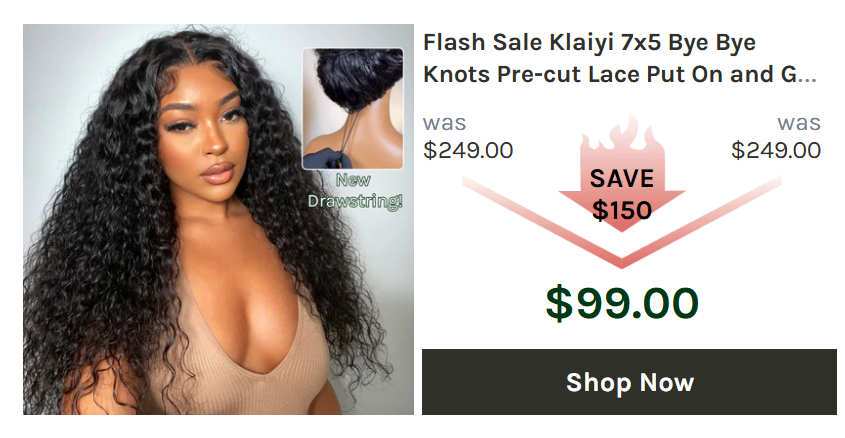Open the Flash Sale Klaiyi product title
The width and height of the screenshot is (845, 438).
click(620, 58)
